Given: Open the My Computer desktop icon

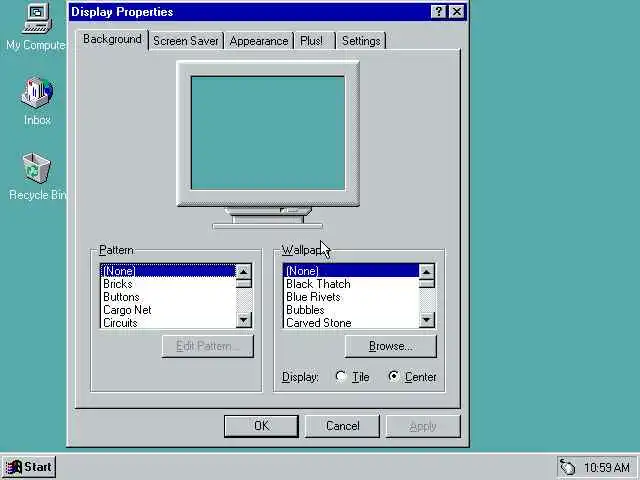Looking at the screenshot, I should 37,26.
